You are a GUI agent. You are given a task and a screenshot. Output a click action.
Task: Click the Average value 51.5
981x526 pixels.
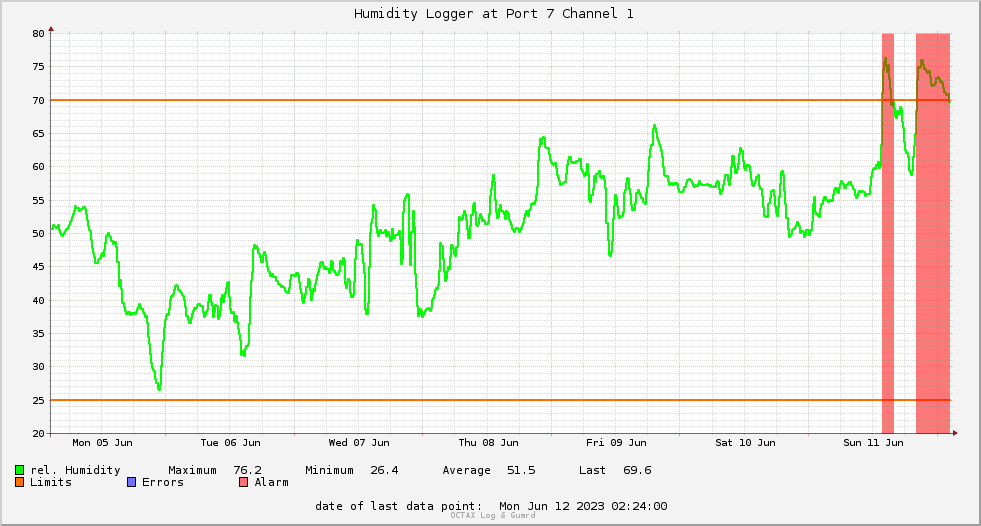tap(521, 470)
